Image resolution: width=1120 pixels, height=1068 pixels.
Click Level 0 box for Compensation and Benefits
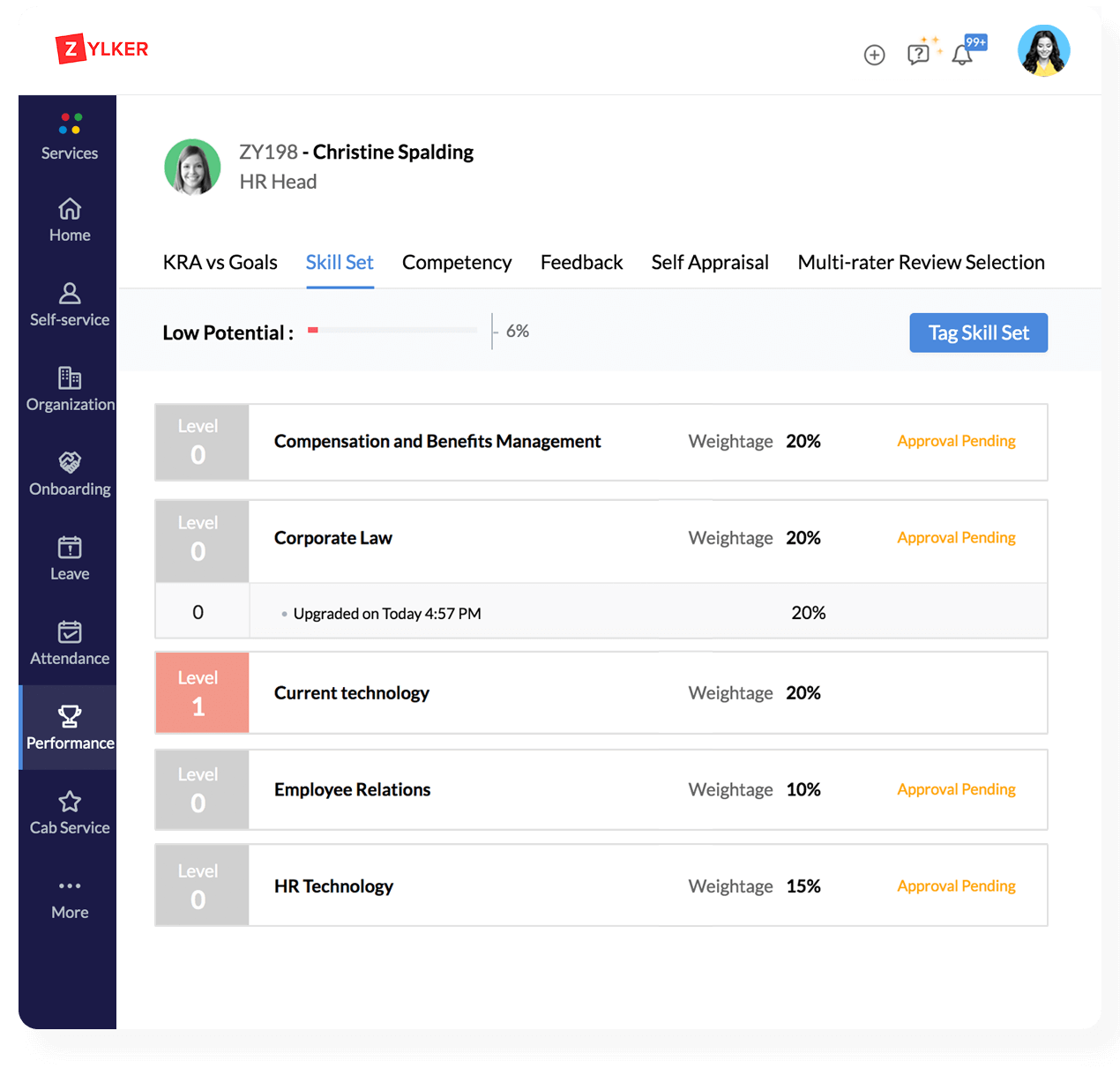tap(202, 442)
